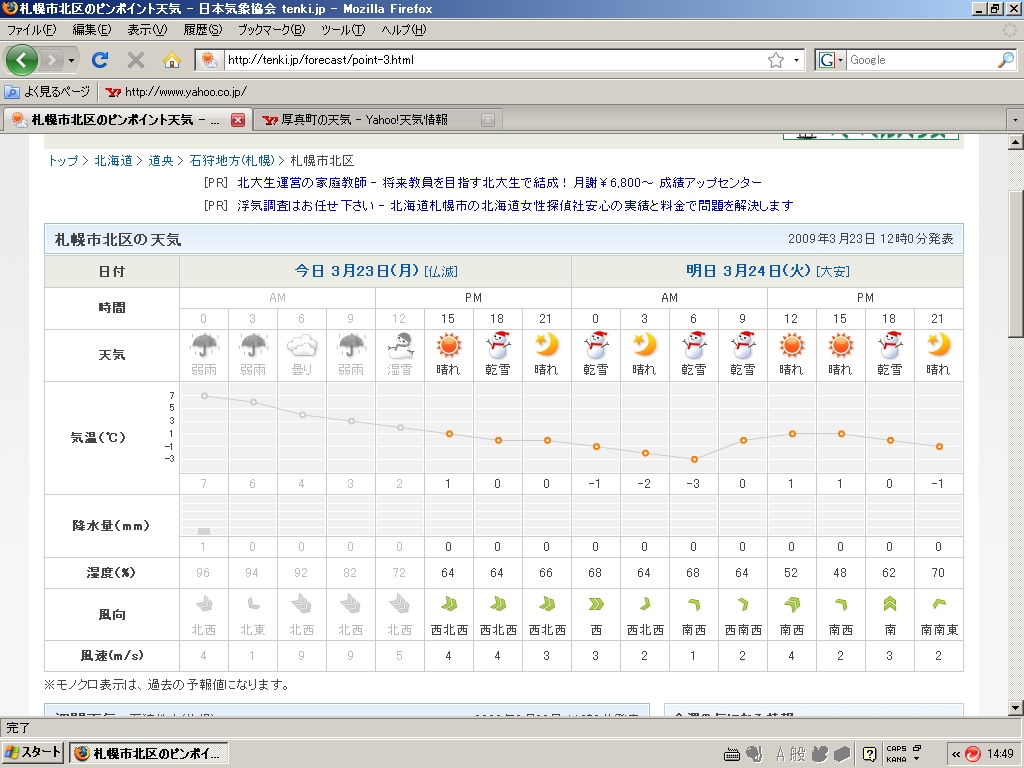
Task: Click the 2009年3月23日 12時0分発表 text
Action: [x=871, y=239]
